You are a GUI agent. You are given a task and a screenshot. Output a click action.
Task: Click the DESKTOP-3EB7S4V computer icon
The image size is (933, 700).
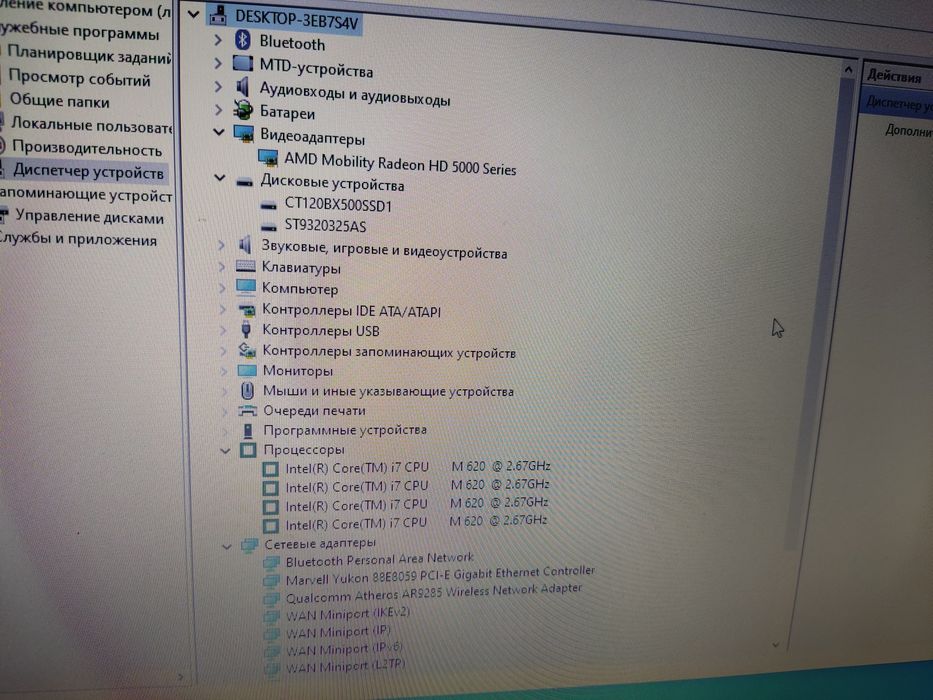pos(218,15)
